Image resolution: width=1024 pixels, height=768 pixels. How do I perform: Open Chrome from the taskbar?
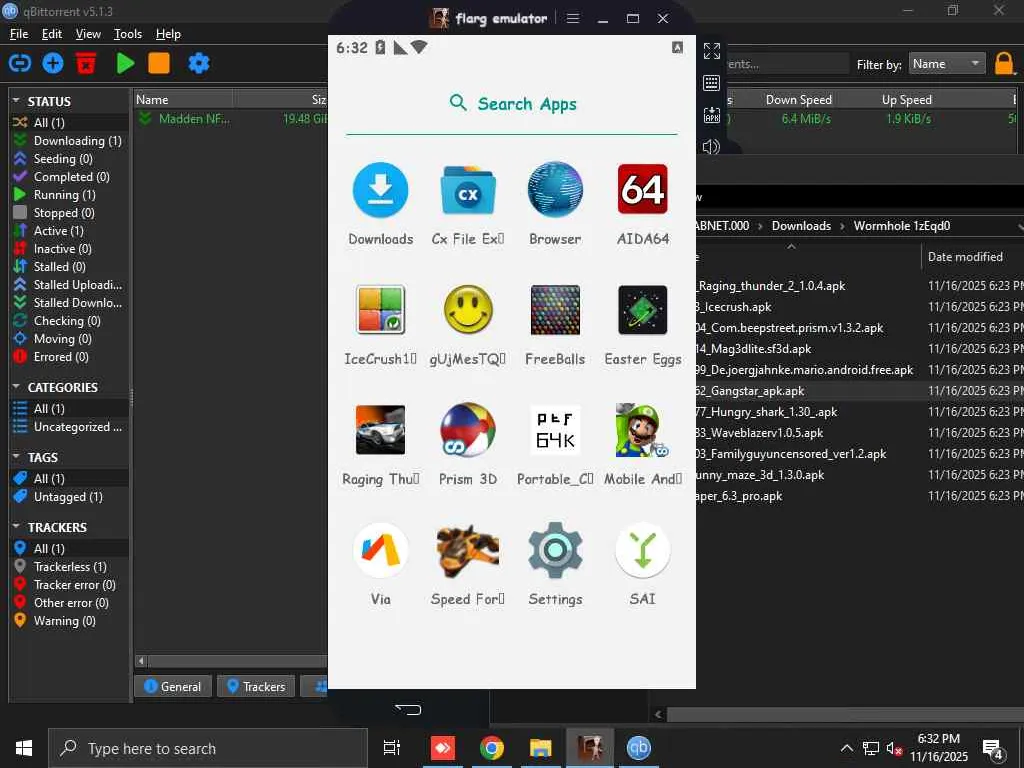click(491, 748)
